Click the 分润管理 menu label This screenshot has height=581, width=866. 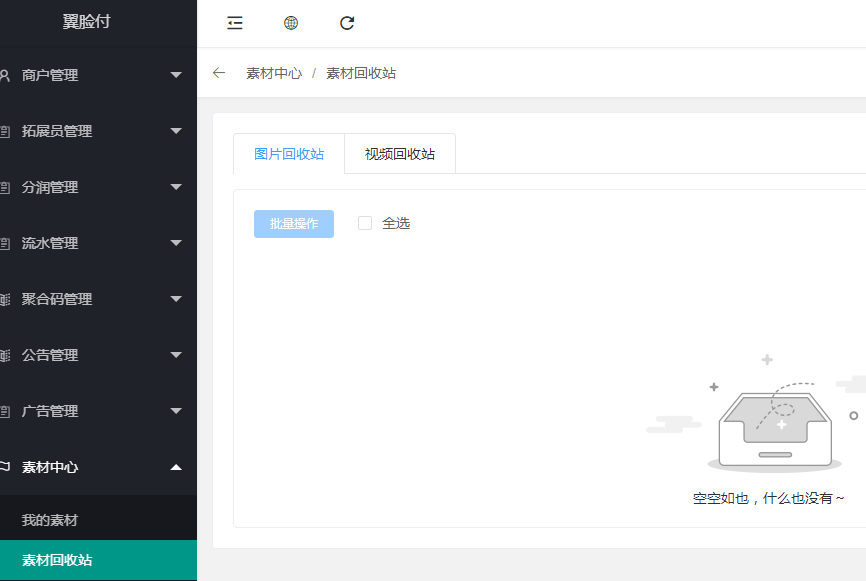coord(50,187)
